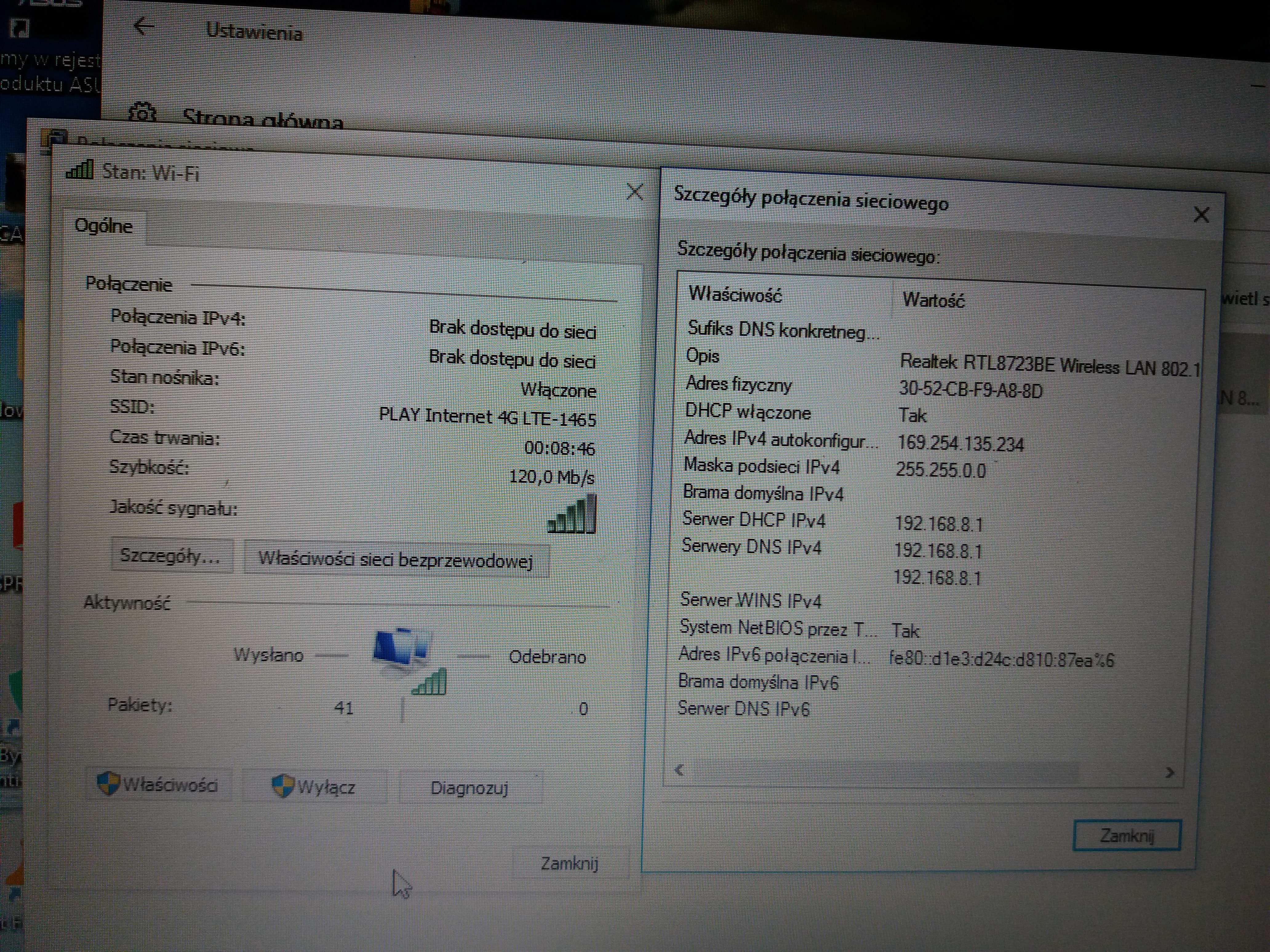
Task: Click Zamknij in the Szczegóły połączenia dialog
Action: click(1126, 835)
